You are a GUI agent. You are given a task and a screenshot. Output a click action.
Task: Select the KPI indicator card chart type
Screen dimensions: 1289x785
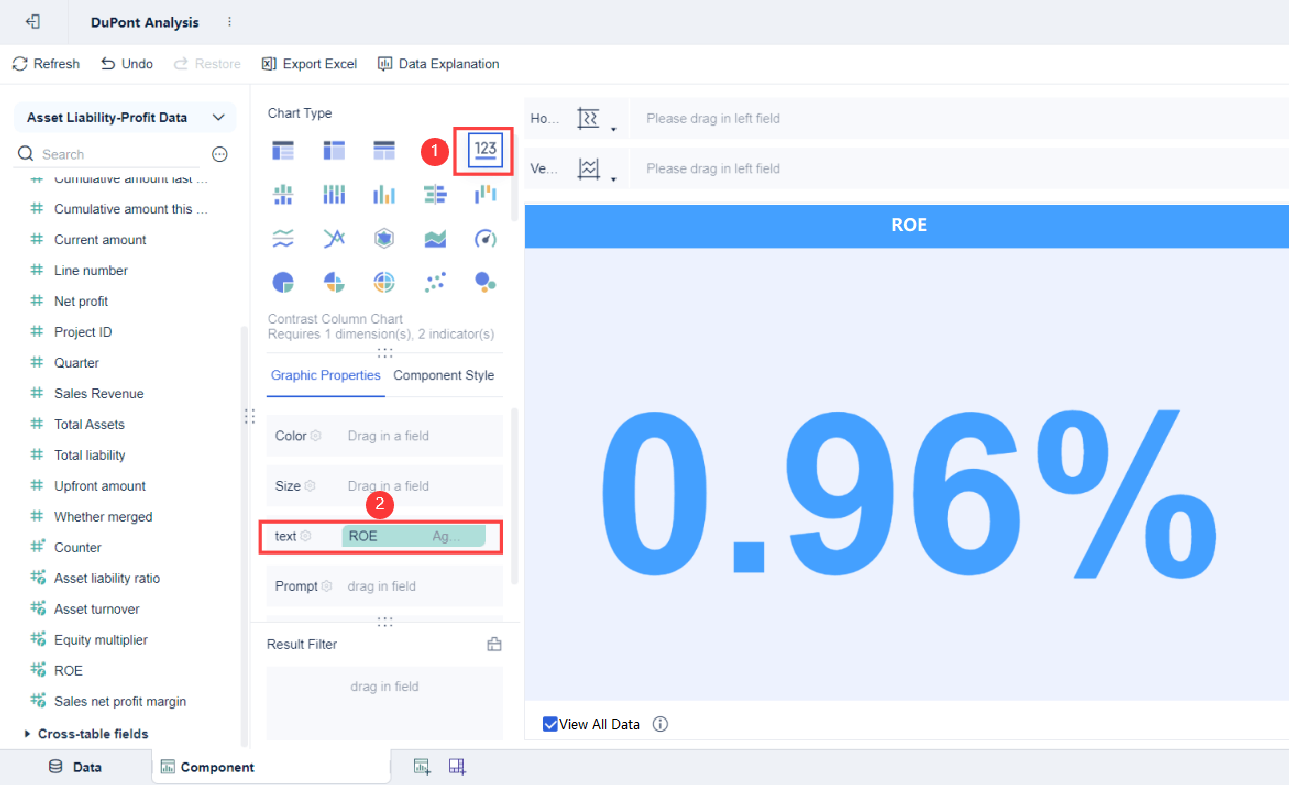click(x=486, y=151)
